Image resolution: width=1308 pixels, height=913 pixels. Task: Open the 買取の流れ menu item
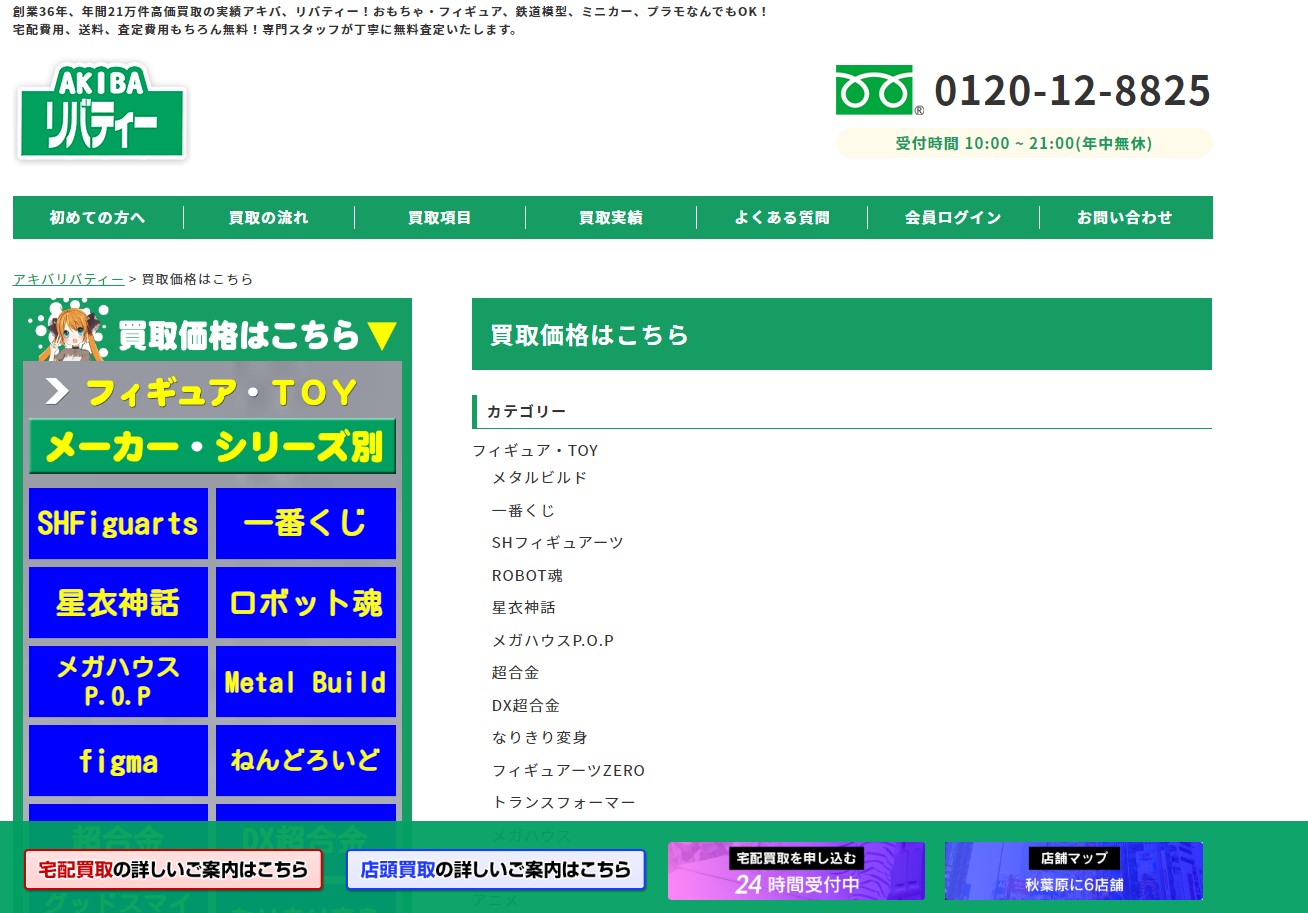click(269, 217)
